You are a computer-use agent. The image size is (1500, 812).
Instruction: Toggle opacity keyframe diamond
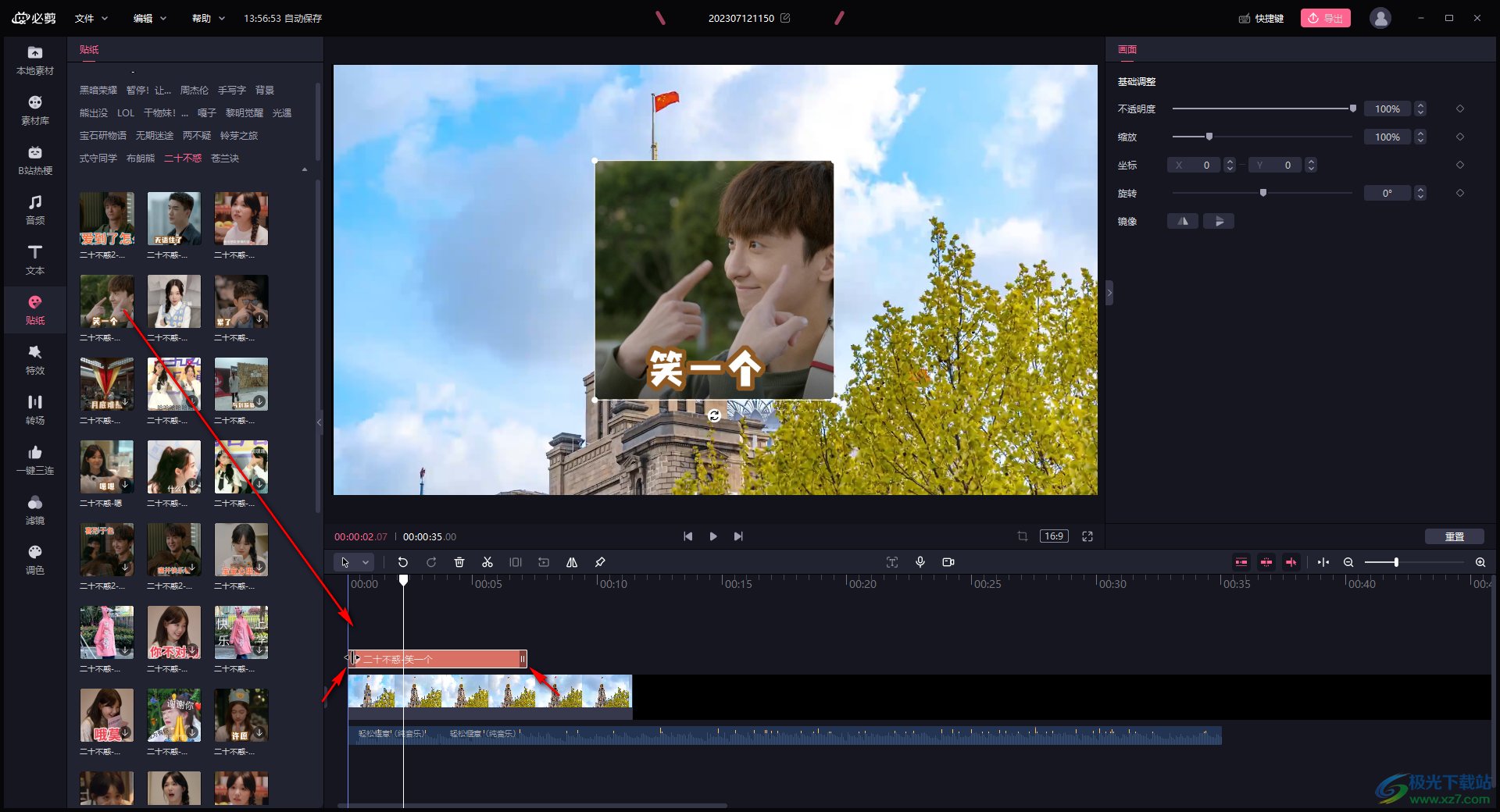click(1460, 109)
